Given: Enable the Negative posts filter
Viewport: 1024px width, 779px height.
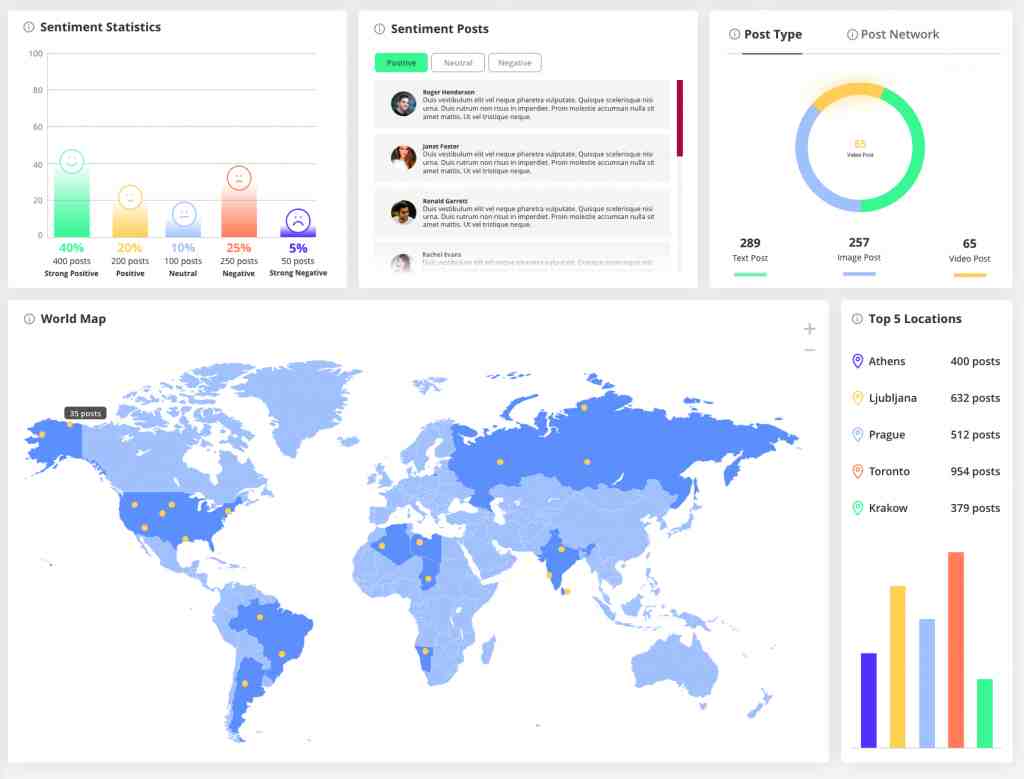Looking at the screenshot, I should point(515,62).
